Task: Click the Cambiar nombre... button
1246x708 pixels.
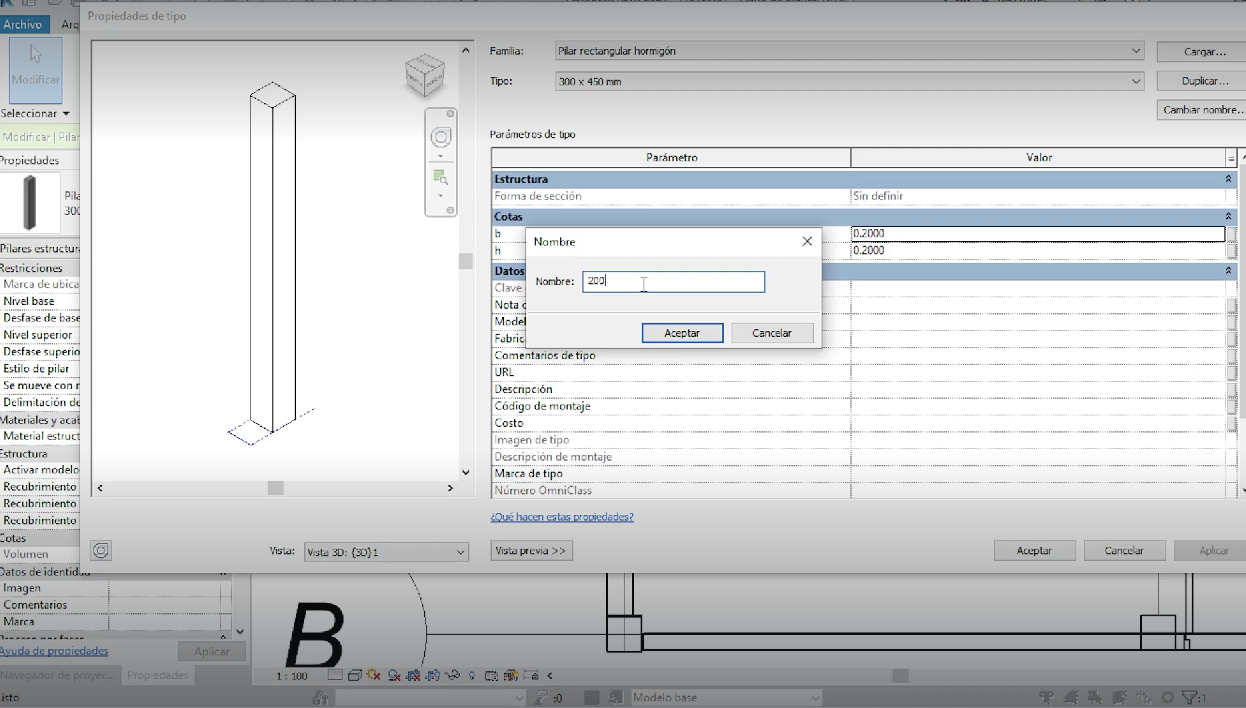Action: 1204,110
